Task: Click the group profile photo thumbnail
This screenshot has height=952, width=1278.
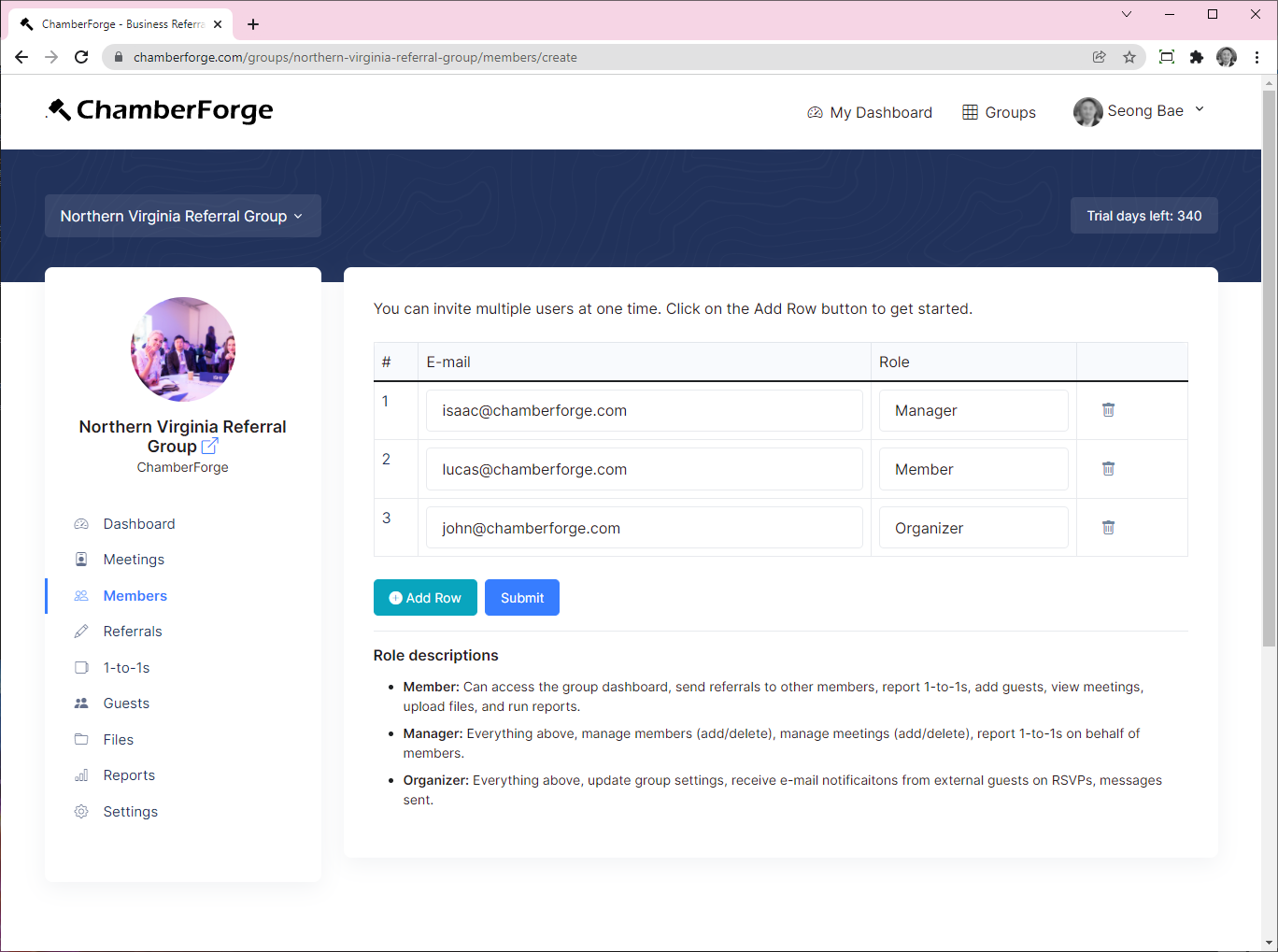Action: pos(183,349)
